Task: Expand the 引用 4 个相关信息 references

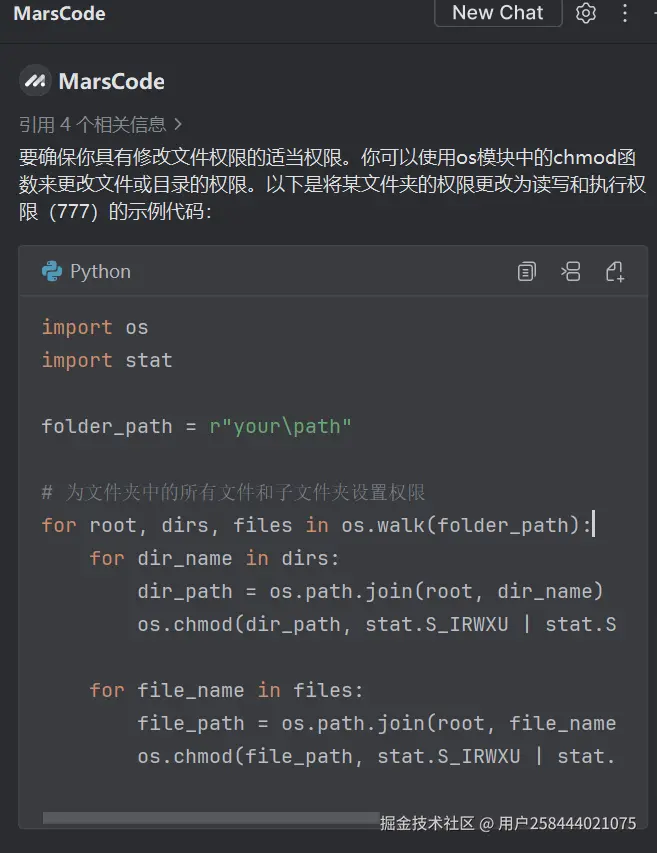Action: click(101, 125)
